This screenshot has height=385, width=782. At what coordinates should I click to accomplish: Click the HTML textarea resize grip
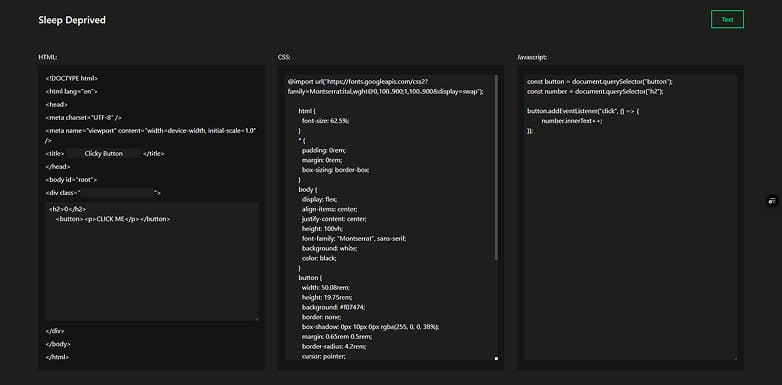(257, 318)
